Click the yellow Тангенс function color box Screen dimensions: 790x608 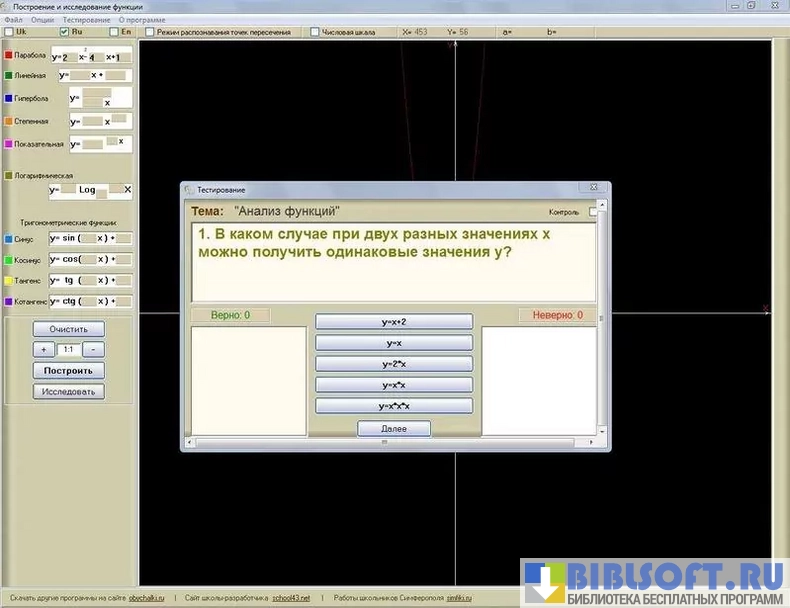pos(8,281)
